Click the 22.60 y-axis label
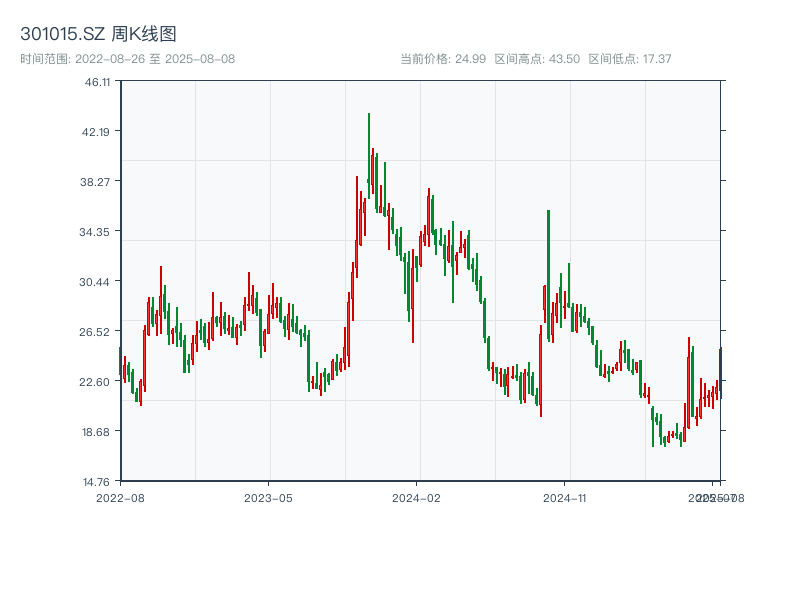The height and width of the screenshot is (600, 800). (x=97, y=382)
